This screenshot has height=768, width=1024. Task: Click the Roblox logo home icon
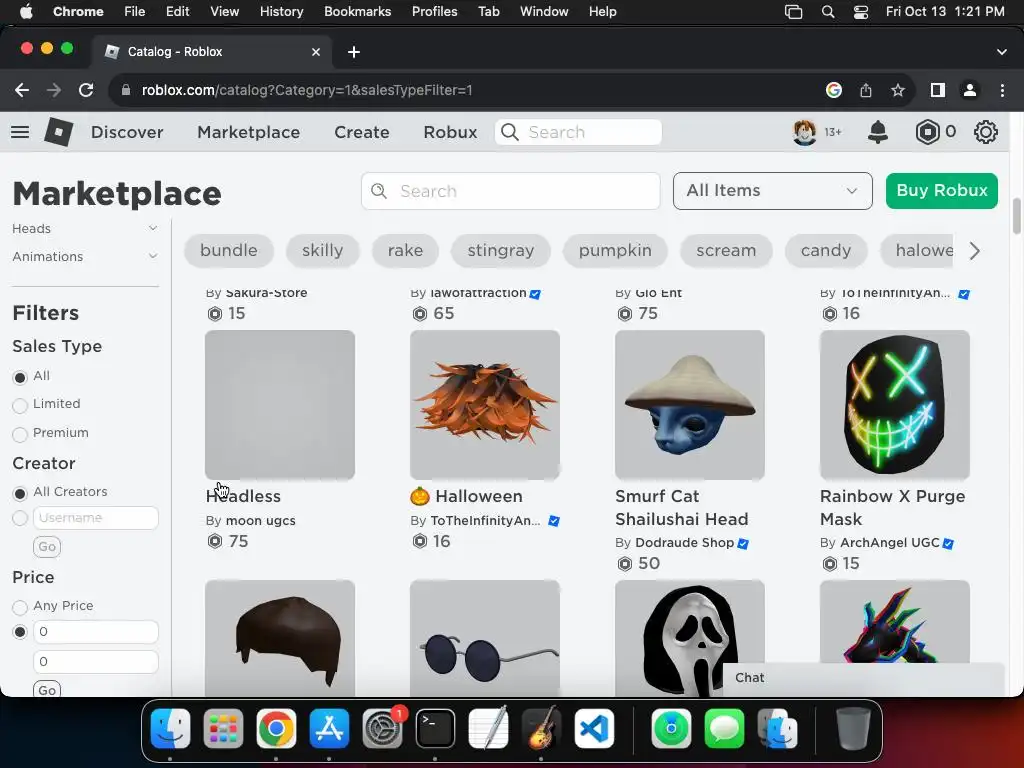59,132
